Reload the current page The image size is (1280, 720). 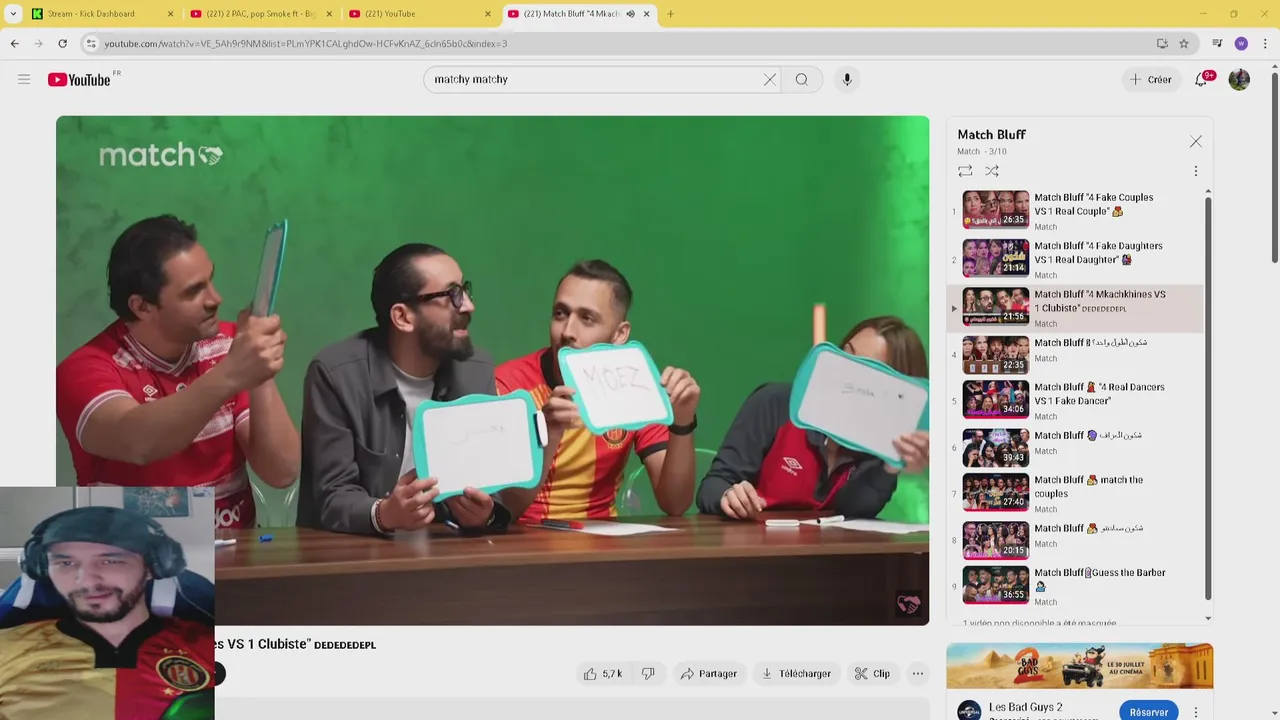coord(62,43)
